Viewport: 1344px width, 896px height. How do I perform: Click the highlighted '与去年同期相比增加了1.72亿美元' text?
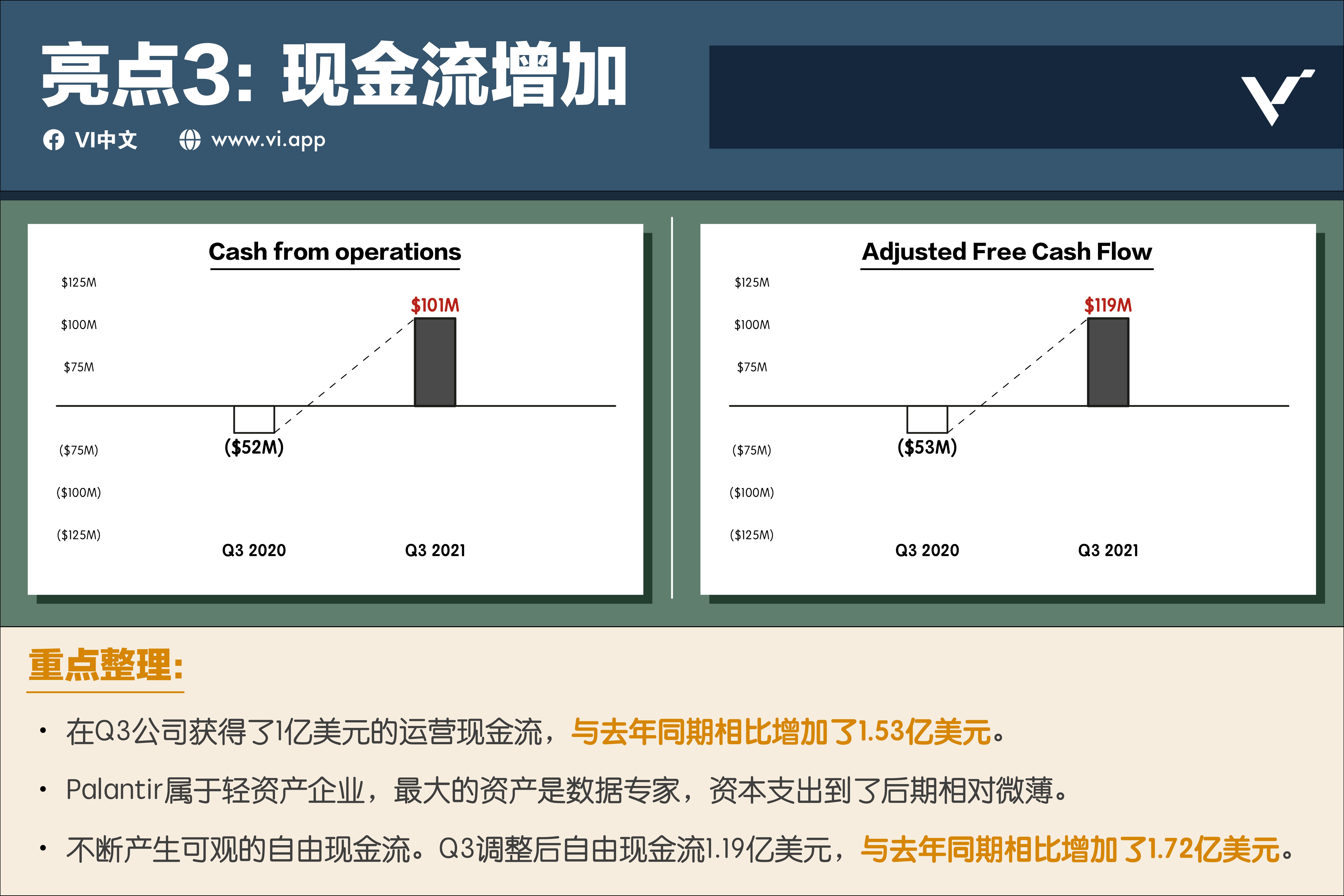pos(1070,849)
